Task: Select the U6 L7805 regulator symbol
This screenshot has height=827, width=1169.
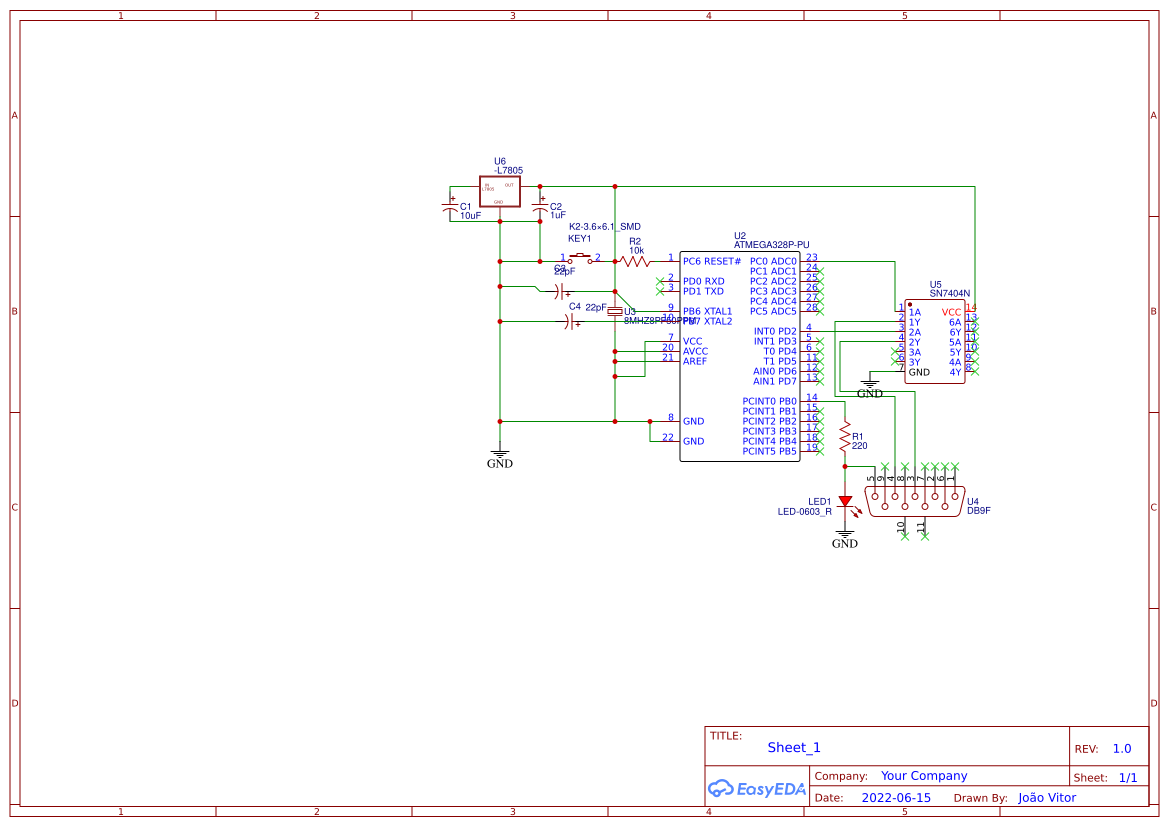Action: coord(499,193)
